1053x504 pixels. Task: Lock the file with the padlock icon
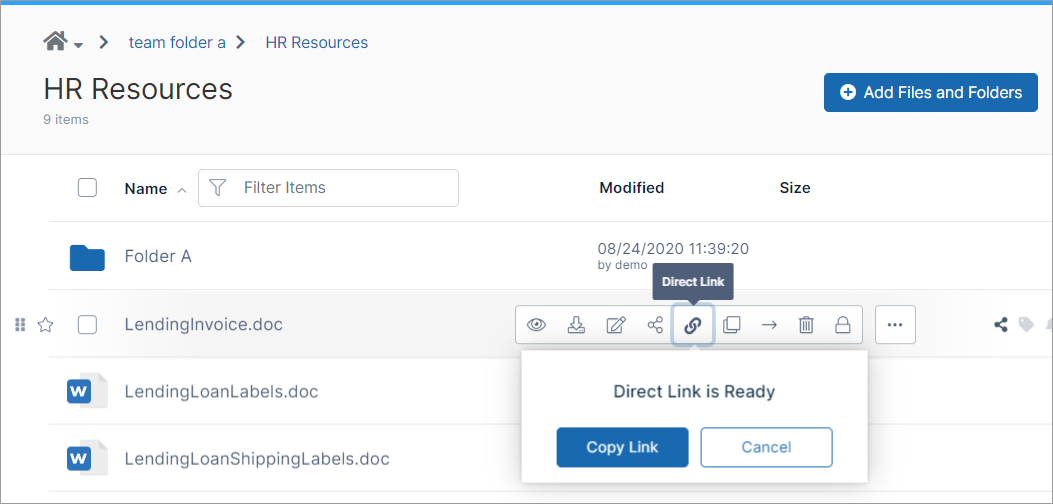843,325
